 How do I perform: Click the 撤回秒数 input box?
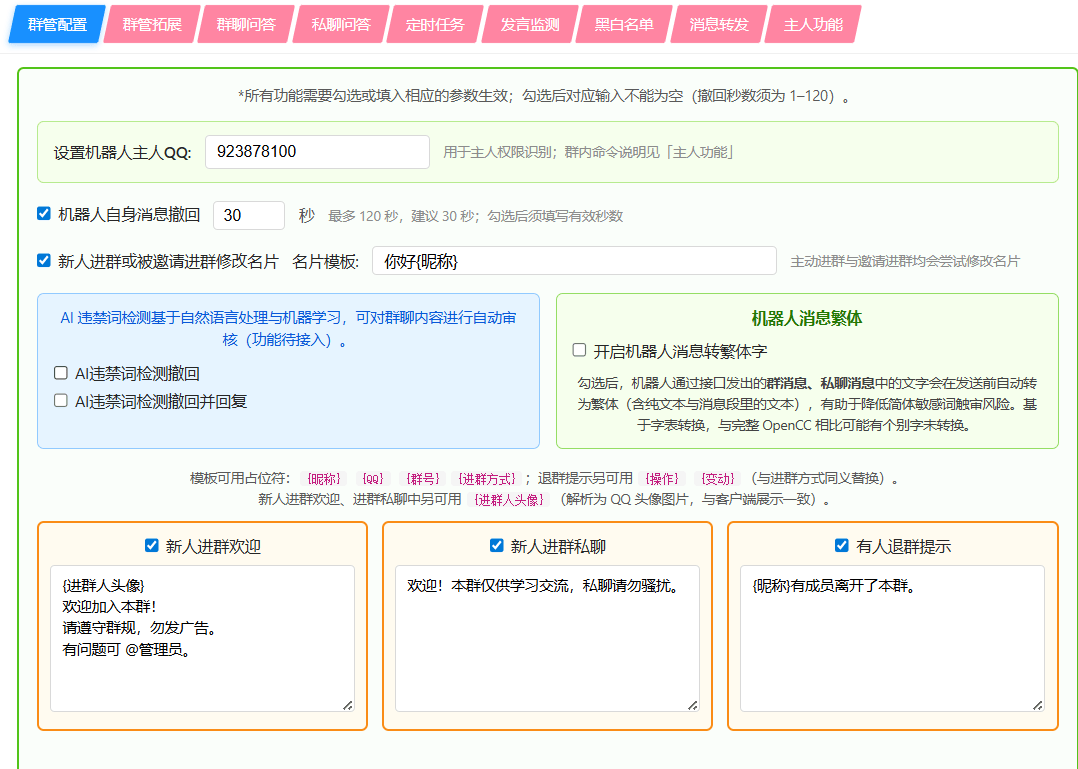click(x=248, y=213)
